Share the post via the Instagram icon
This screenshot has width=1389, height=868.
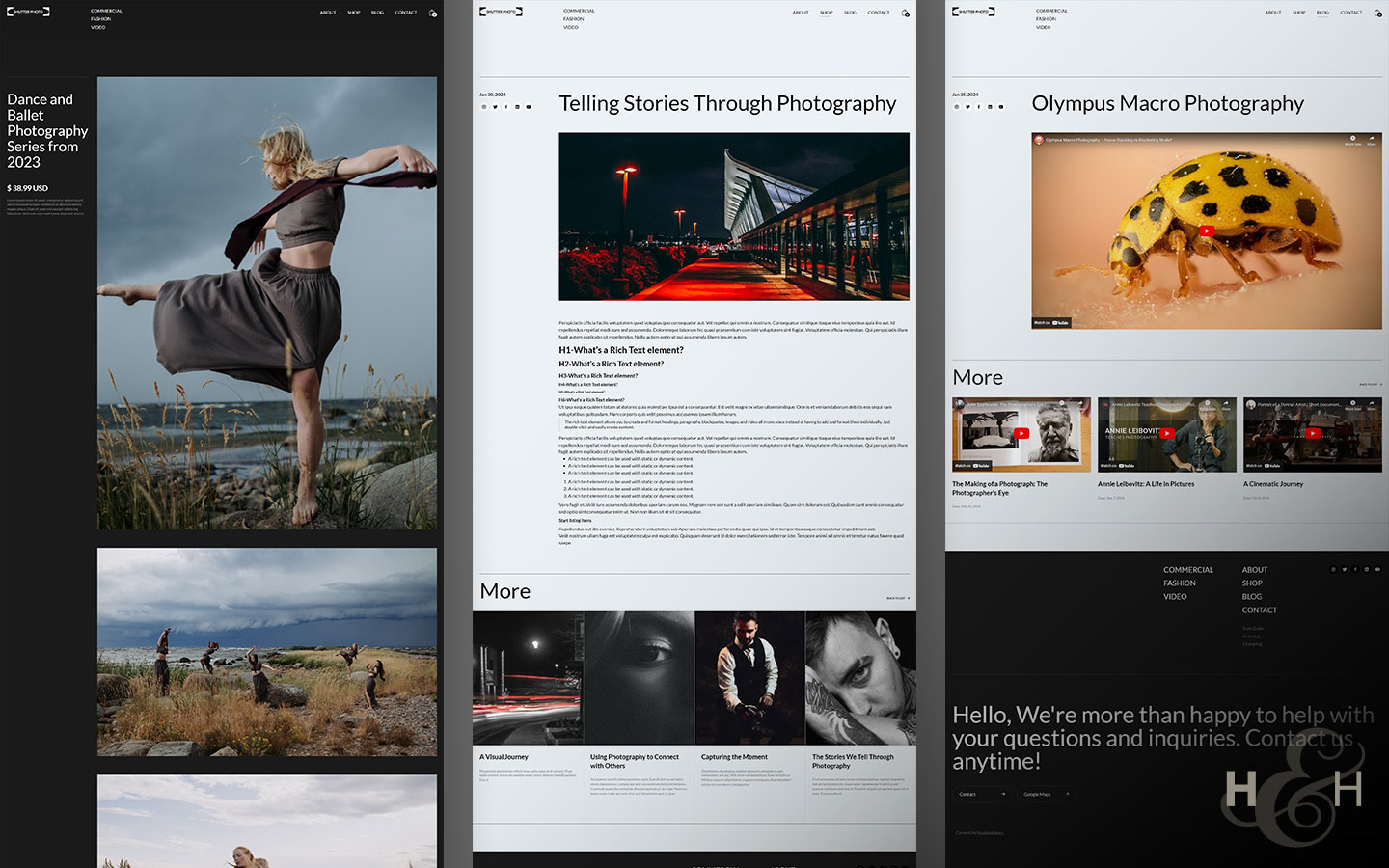click(484, 107)
